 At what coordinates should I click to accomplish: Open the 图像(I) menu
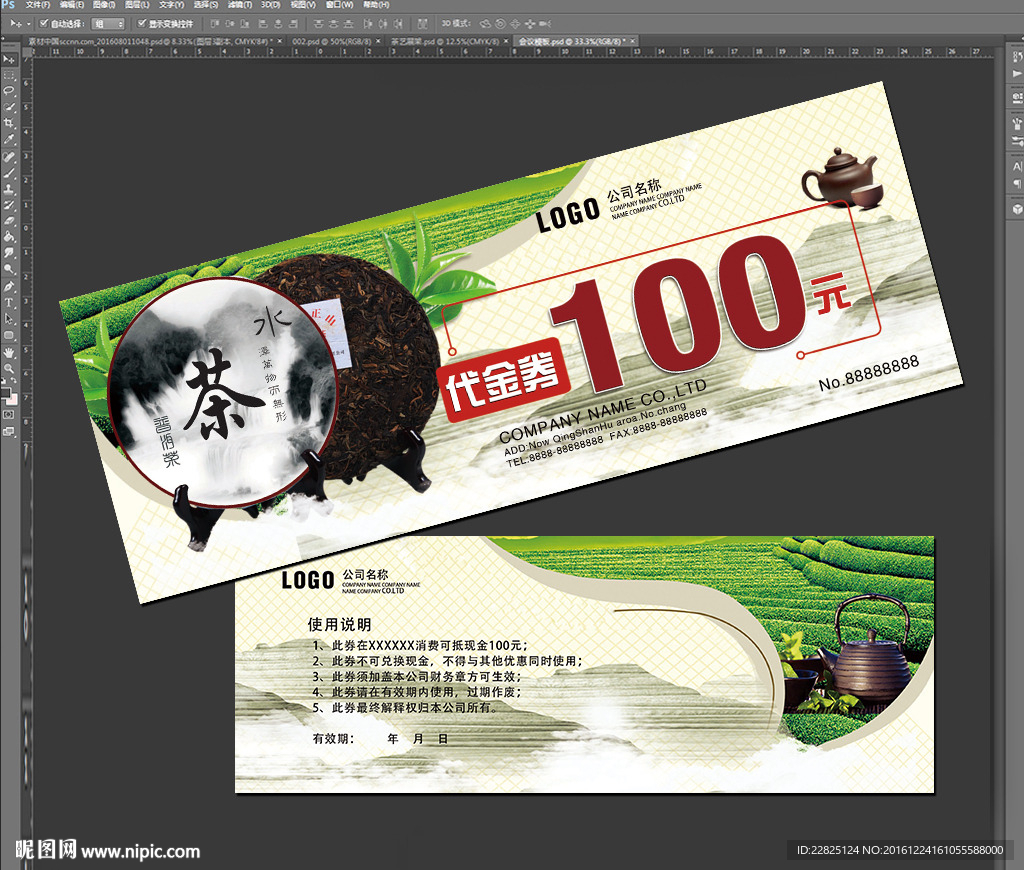coord(104,5)
